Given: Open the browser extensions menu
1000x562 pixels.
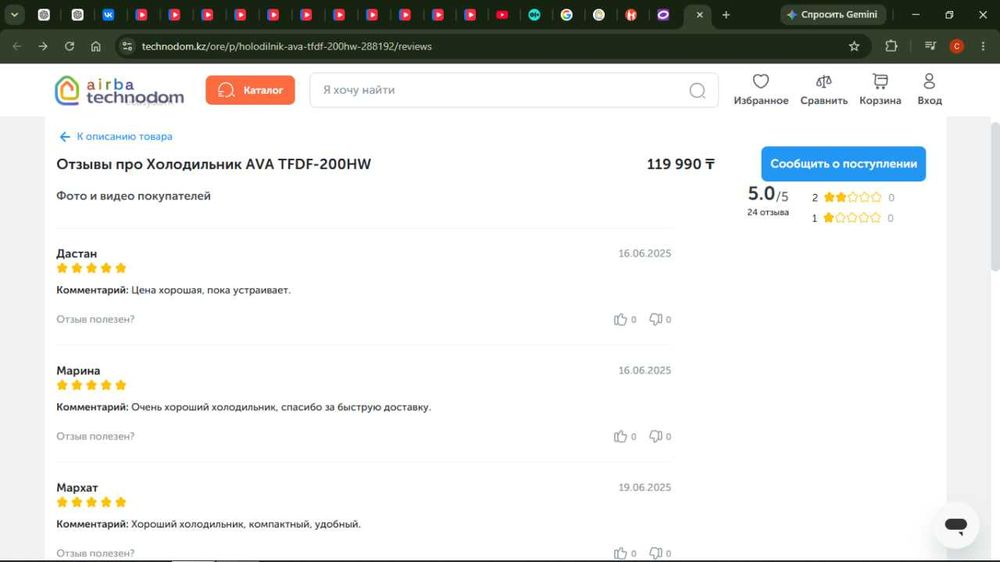Looking at the screenshot, I should pos(891,47).
